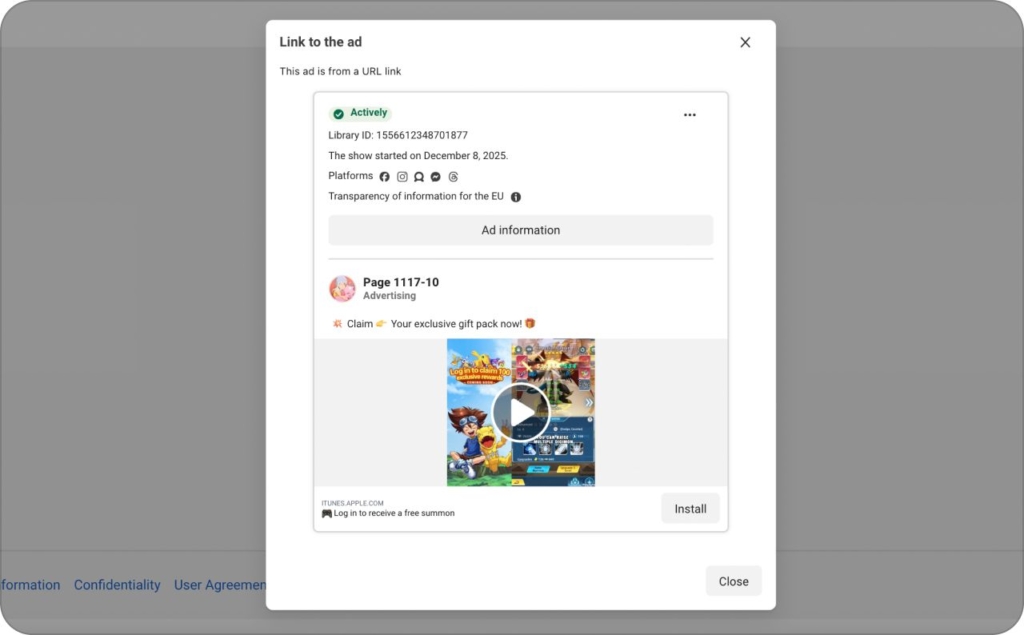Select the Instagram platform icon
The width and height of the screenshot is (1024, 635).
click(402, 176)
